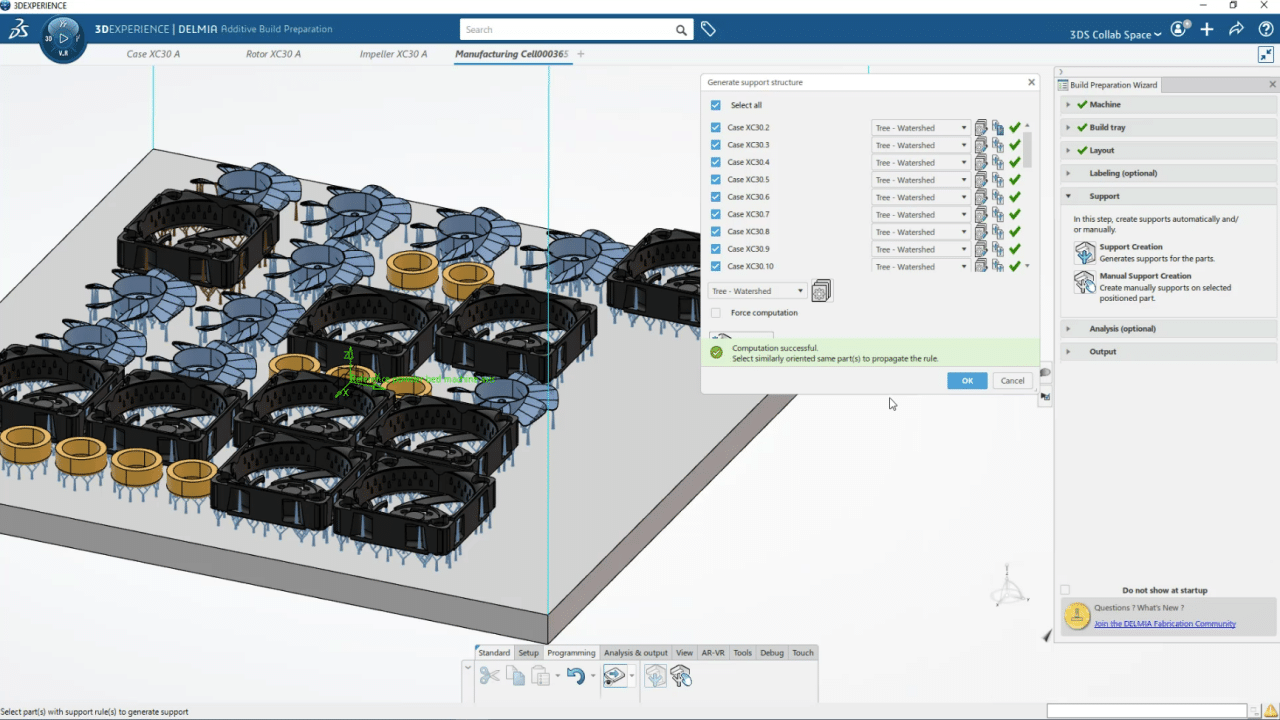Uncheck Case XC30.10 in the support list
The image size is (1280, 720).
(716, 266)
